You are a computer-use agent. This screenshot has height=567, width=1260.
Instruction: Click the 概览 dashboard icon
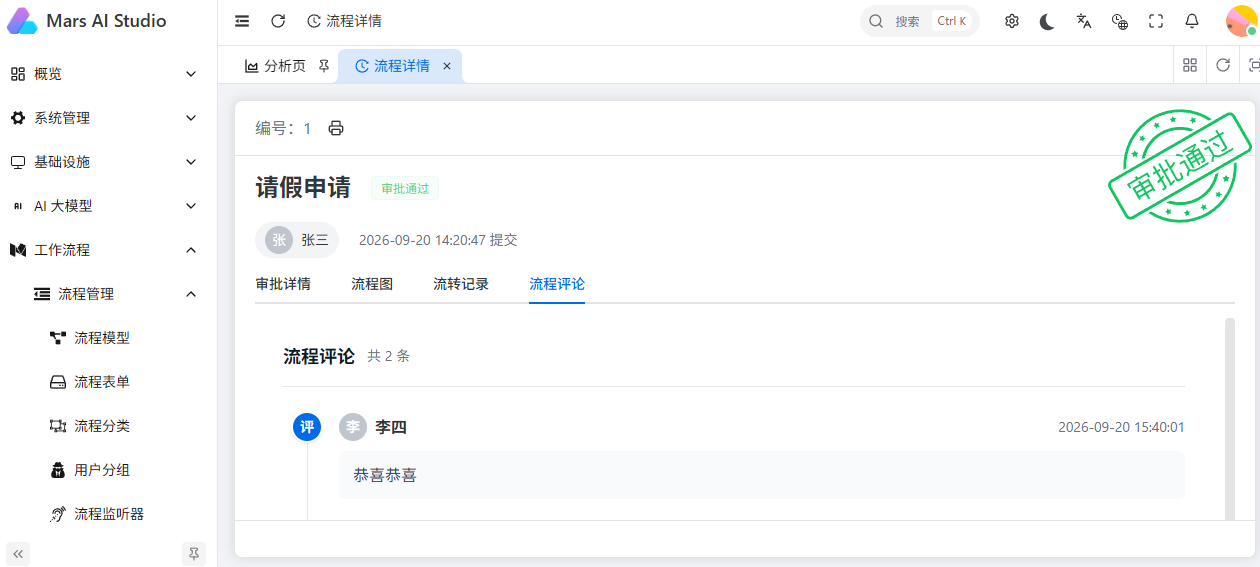click(x=18, y=74)
